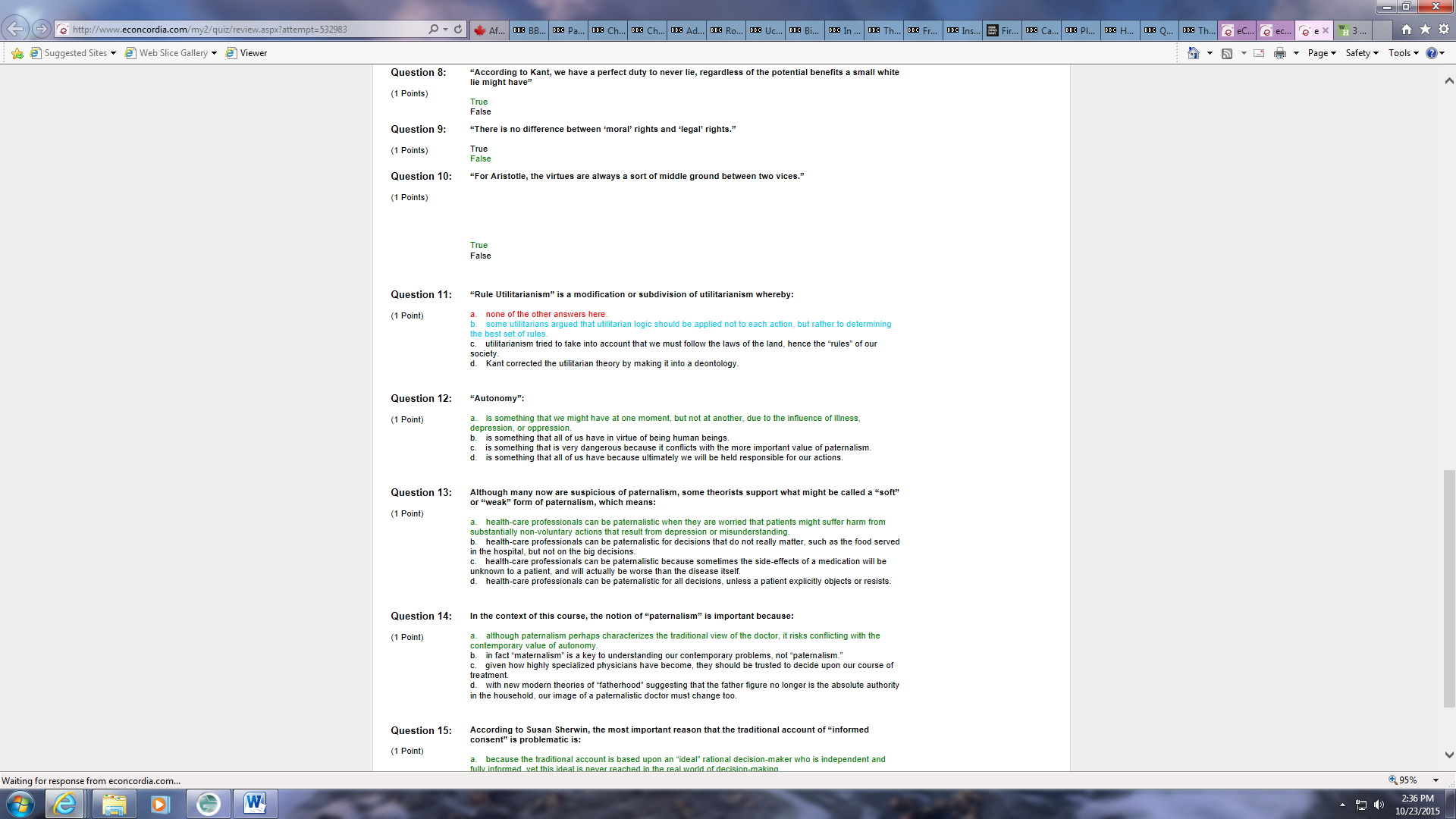Expand Suggested Sites dropdown in favorites bar
Viewport: 1456px width, 819px height.
coord(113,53)
